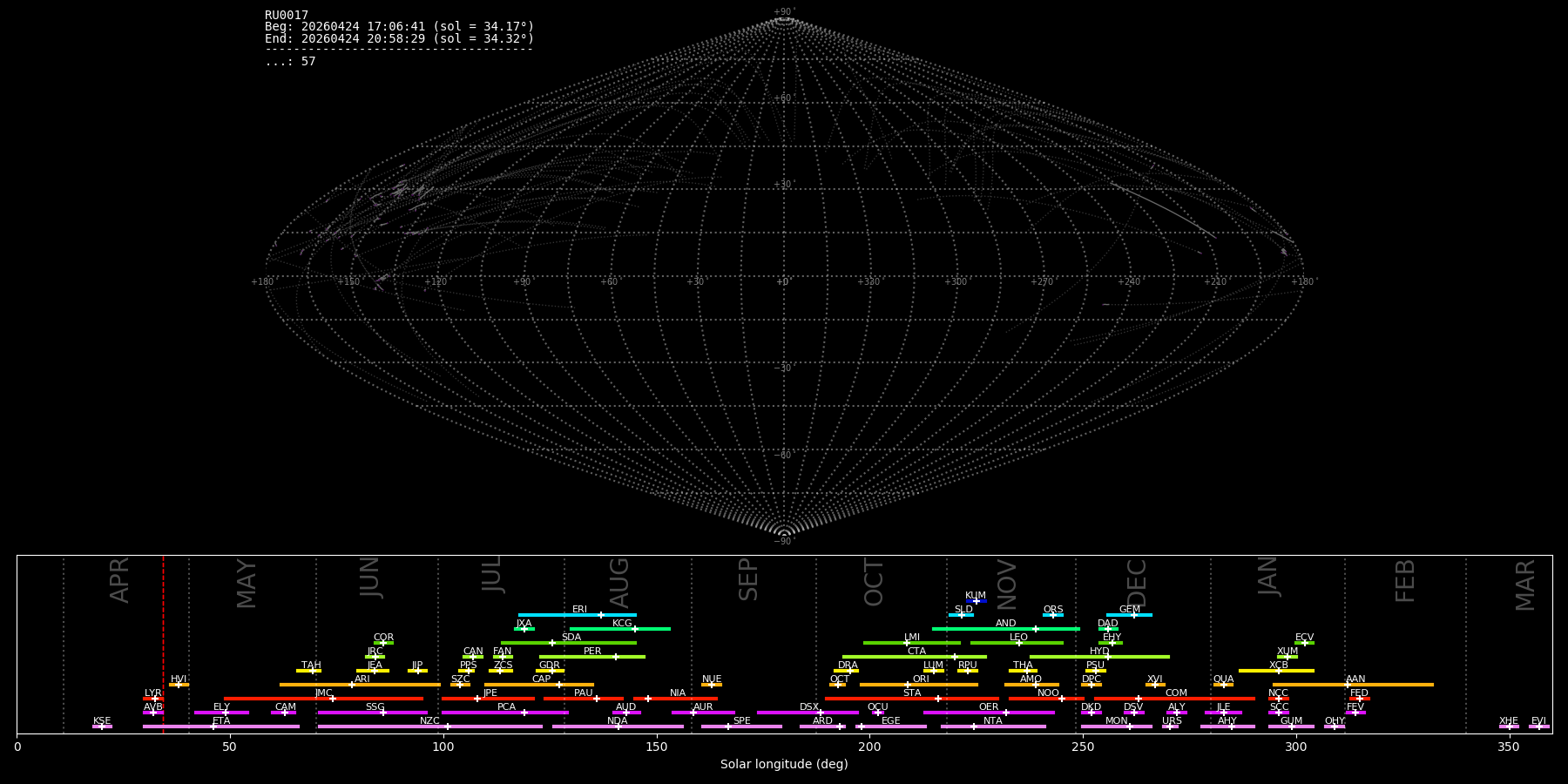Select the ERI shower label
Image resolution: width=1568 pixels, height=784 pixels.
pyautogui.click(x=579, y=609)
